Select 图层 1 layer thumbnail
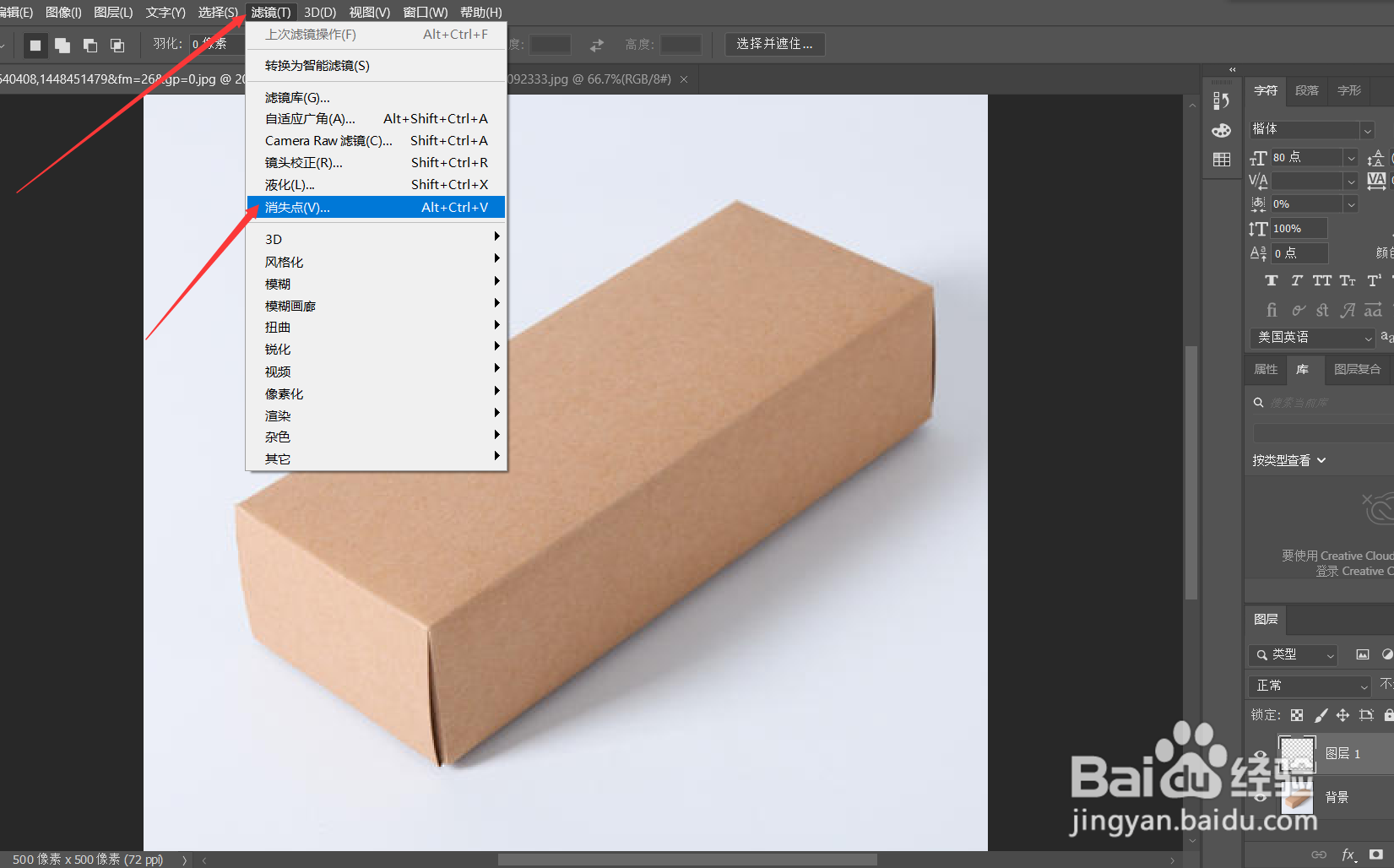 pos(1297,754)
